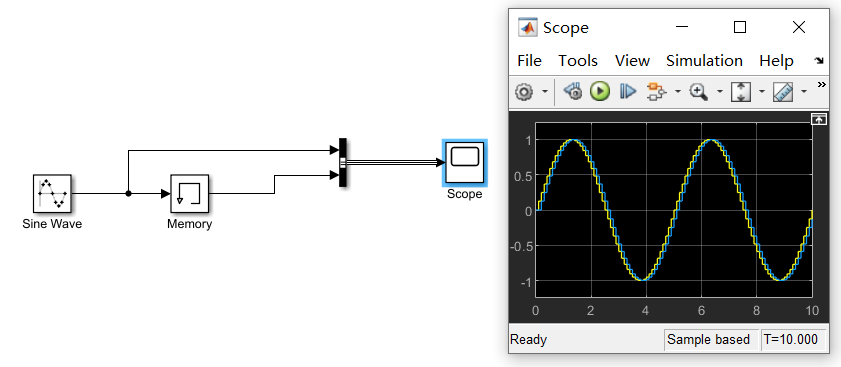The image size is (841, 367).
Task: Show more toolbar items with double chevron
Action: [x=821, y=85]
